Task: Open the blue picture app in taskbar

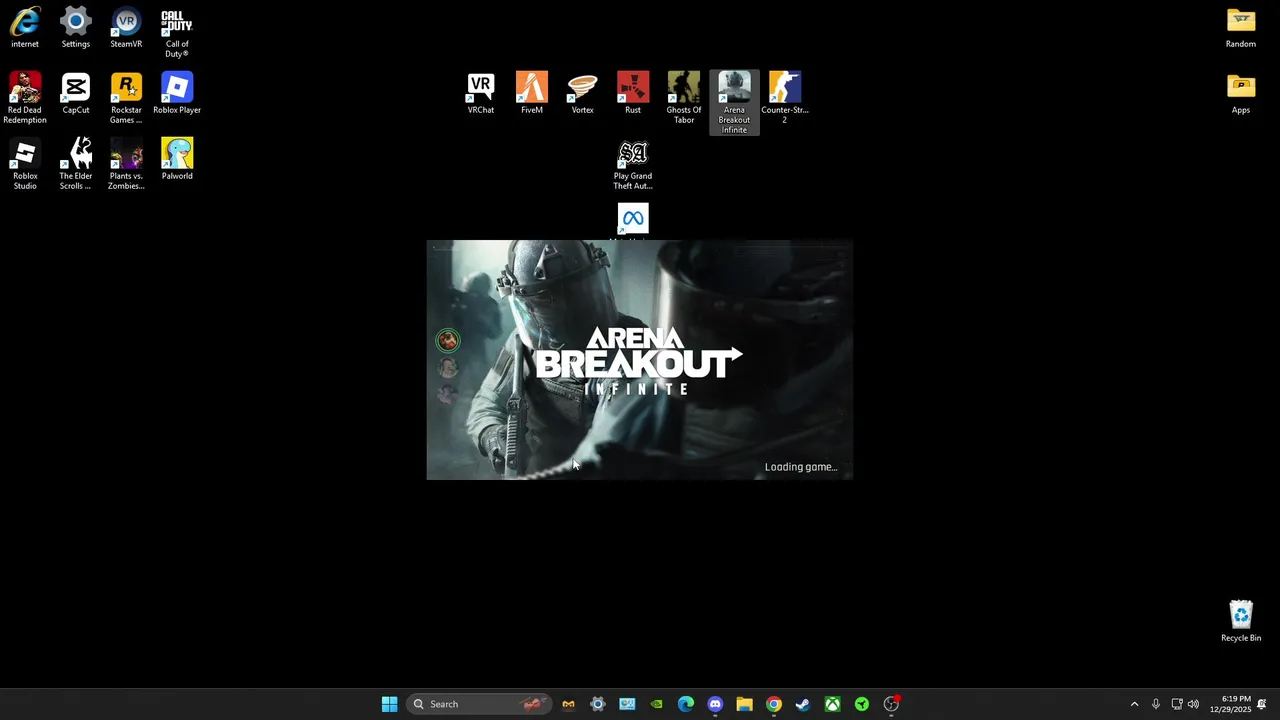Action: pyautogui.click(x=627, y=704)
